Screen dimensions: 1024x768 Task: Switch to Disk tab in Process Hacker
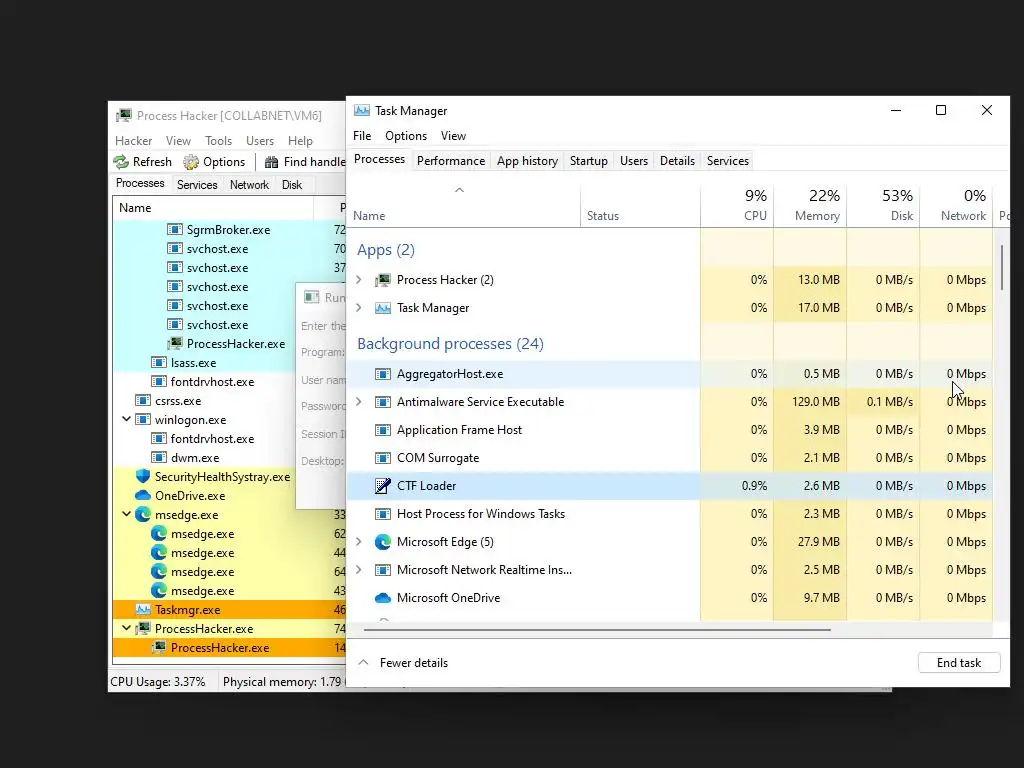[x=292, y=185]
